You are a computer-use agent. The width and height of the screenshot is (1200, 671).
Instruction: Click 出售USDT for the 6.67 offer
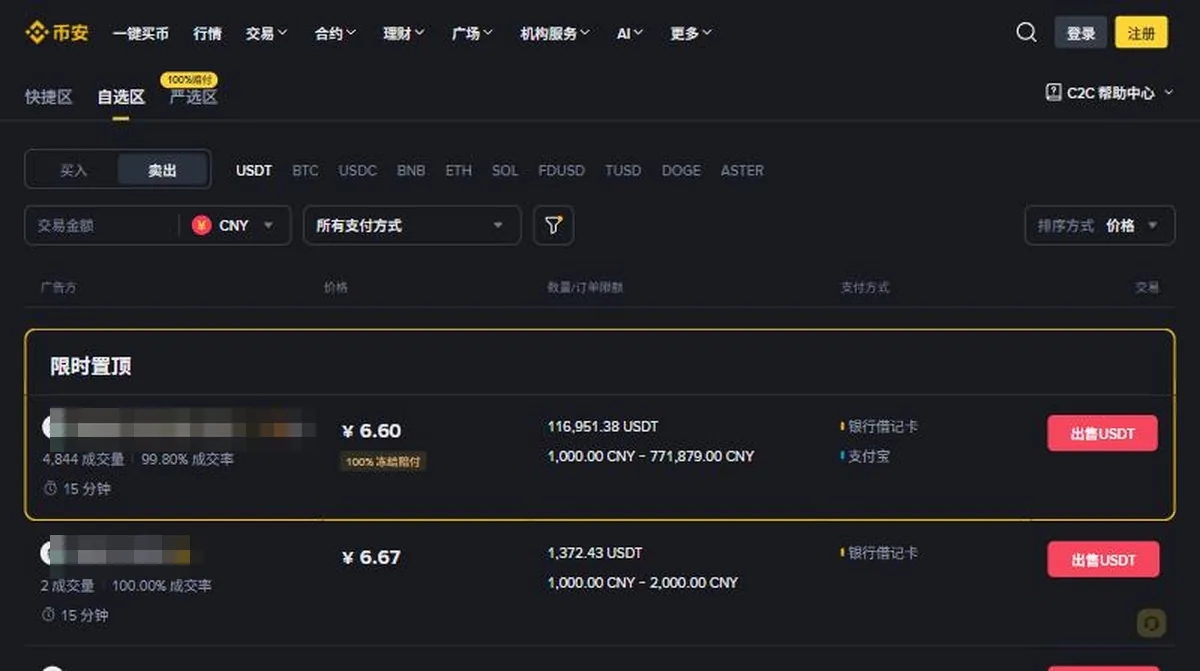(x=1103, y=560)
